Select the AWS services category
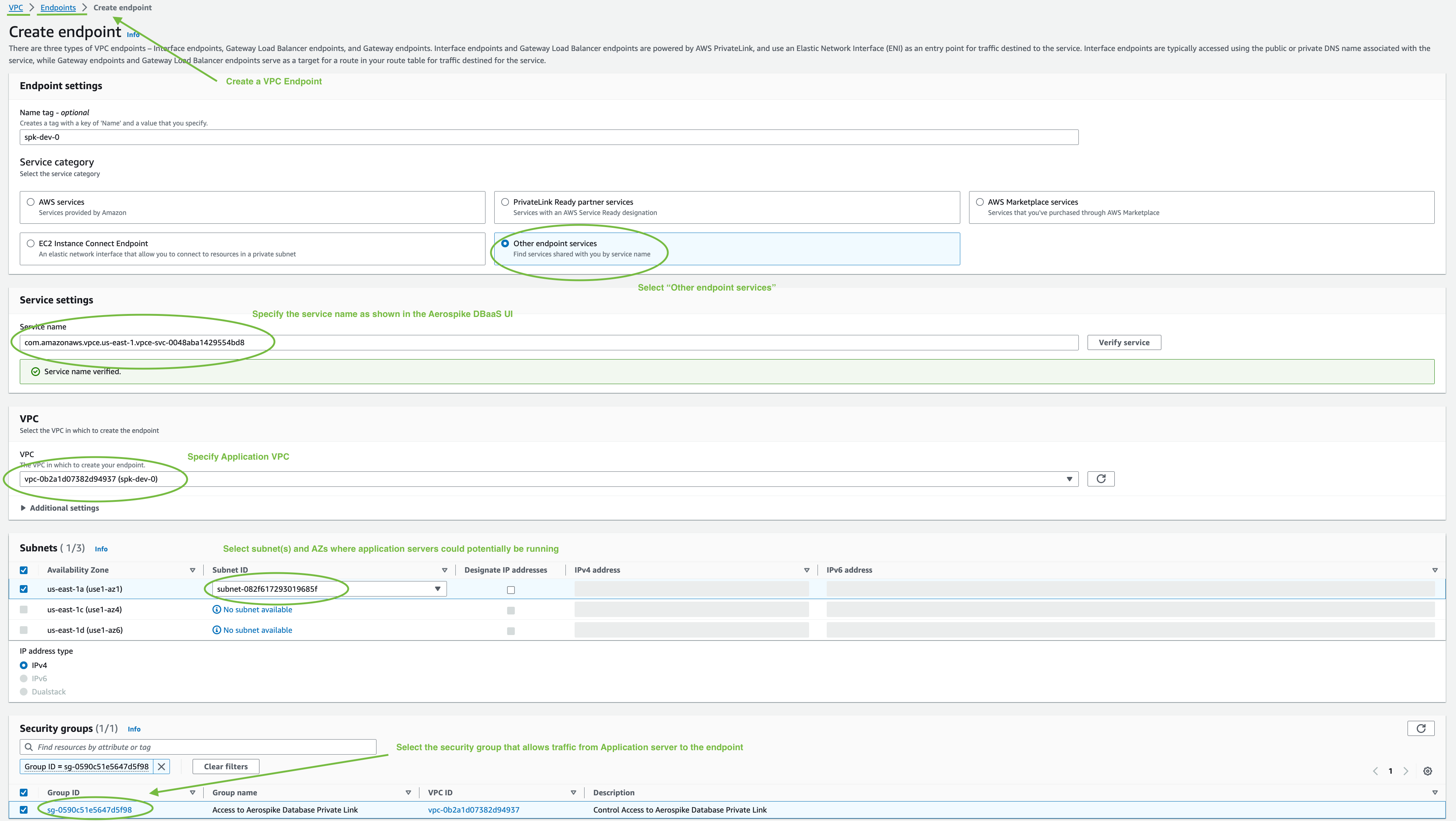Viewport: 1456px width, 821px height. 30,202
